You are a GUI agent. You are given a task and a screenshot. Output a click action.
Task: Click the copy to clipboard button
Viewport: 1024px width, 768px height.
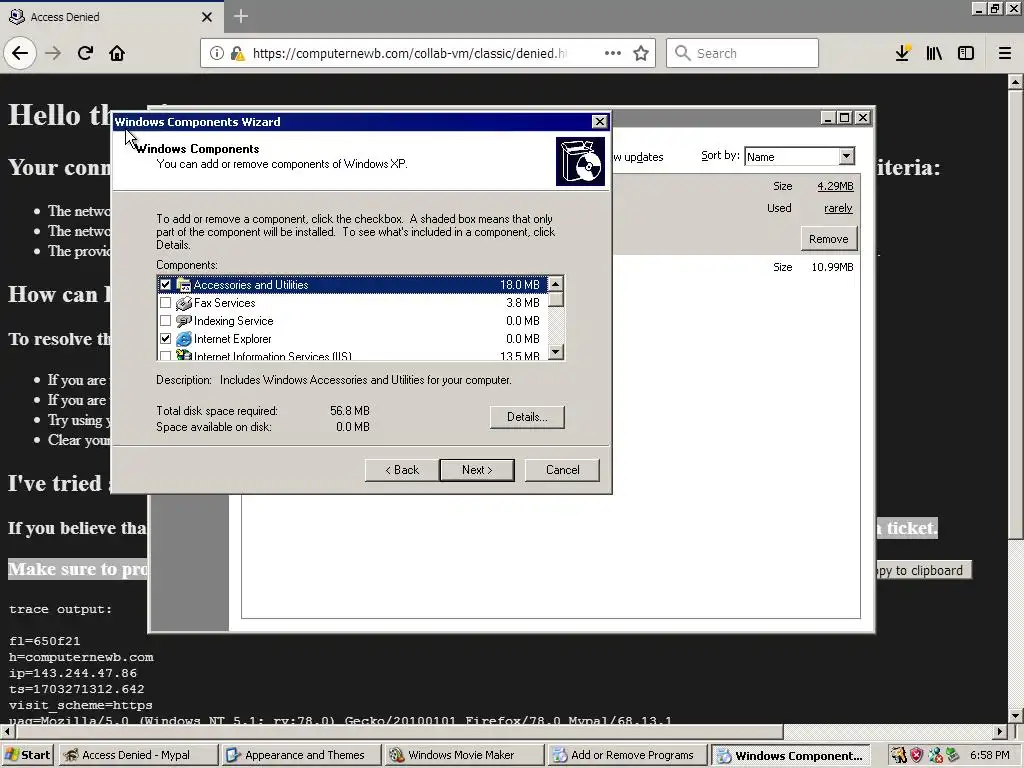coord(921,570)
